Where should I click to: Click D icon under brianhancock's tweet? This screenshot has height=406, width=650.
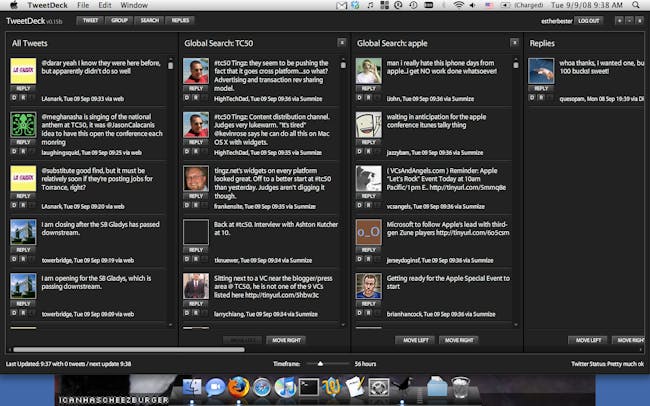point(359,313)
